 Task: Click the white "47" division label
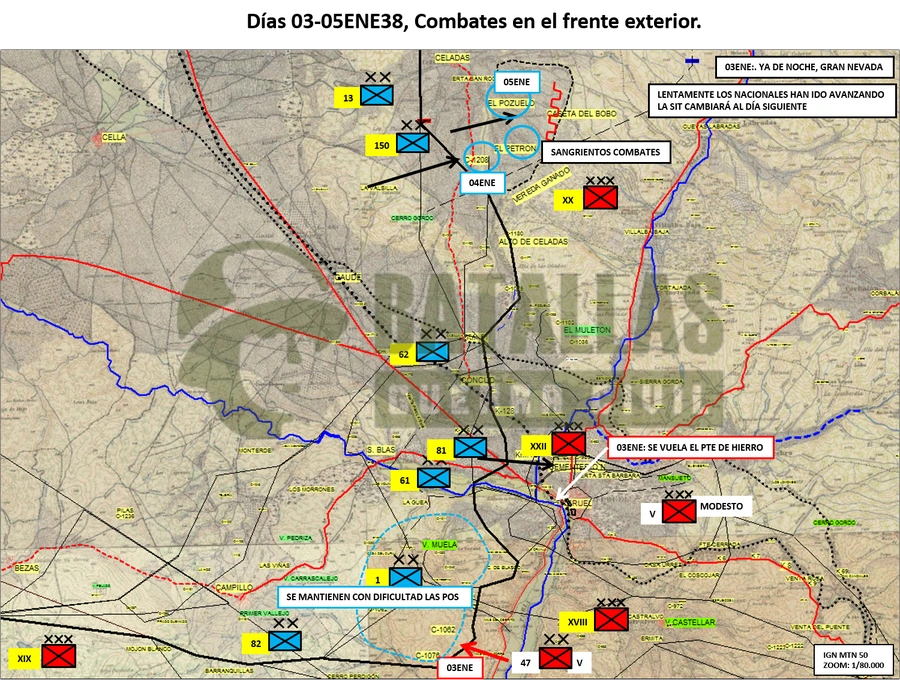click(x=526, y=663)
